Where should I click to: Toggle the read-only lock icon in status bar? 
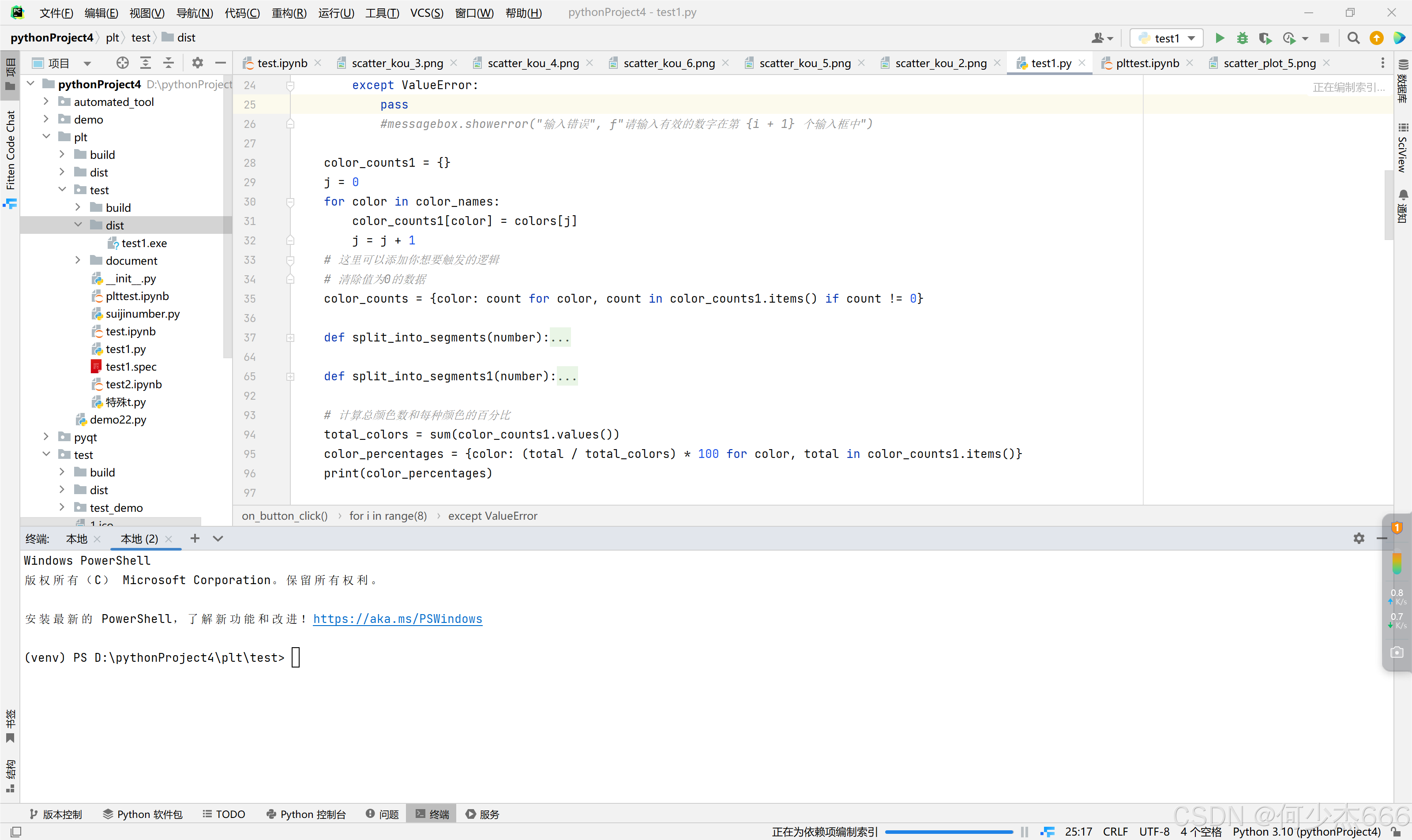(x=1396, y=832)
